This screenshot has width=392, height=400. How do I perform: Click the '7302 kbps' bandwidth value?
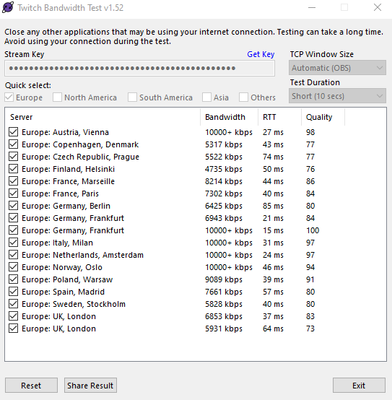click(224, 193)
